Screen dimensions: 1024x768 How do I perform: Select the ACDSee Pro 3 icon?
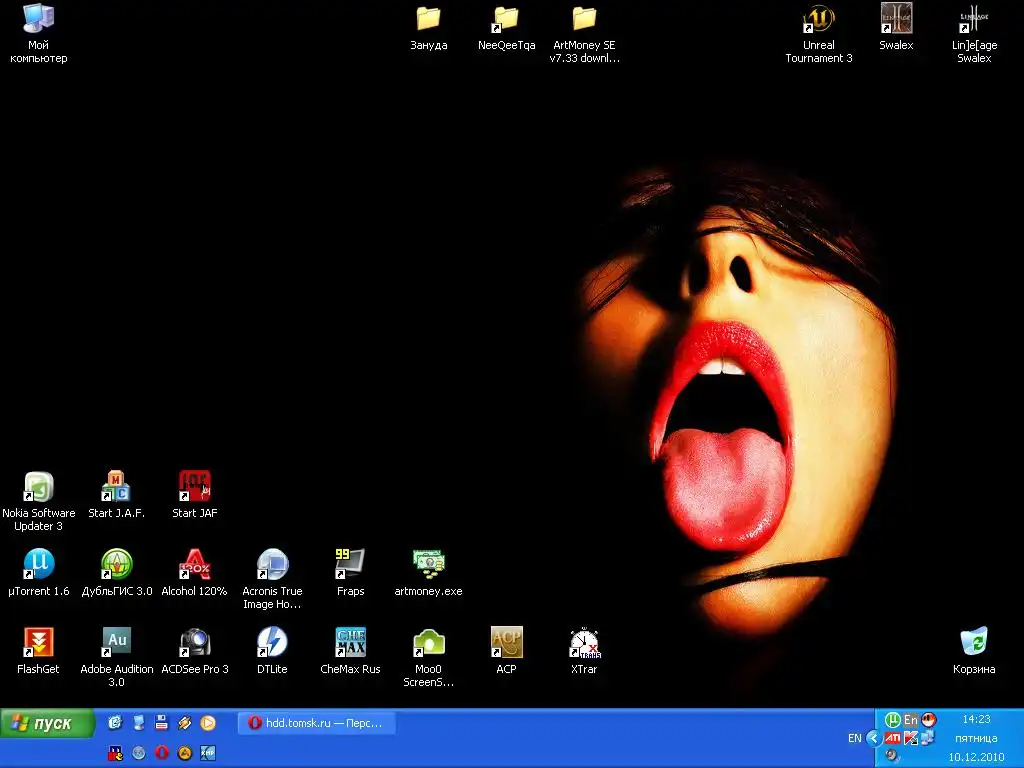tap(194, 642)
